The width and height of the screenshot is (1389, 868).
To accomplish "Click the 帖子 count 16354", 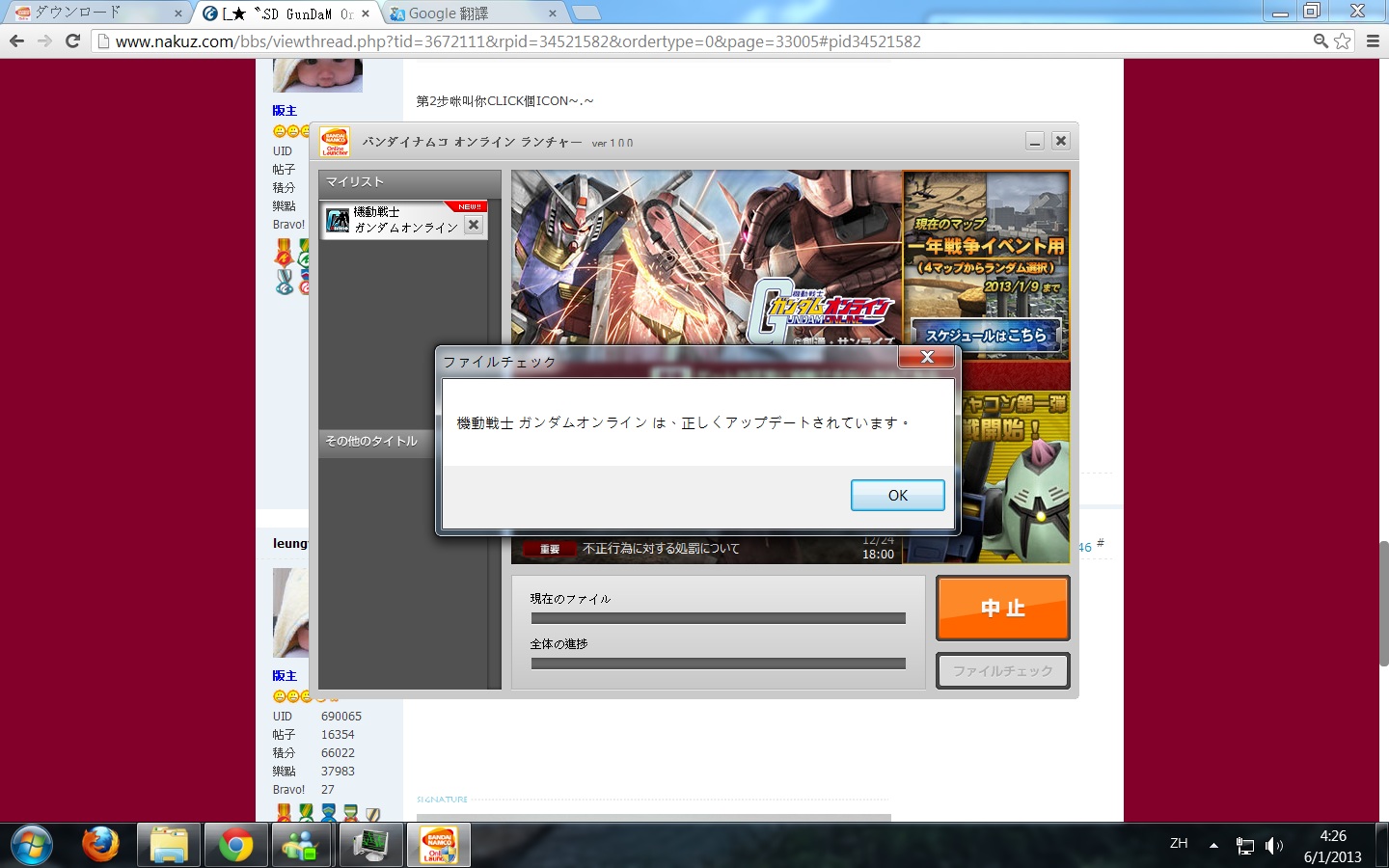I will point(338,735).
